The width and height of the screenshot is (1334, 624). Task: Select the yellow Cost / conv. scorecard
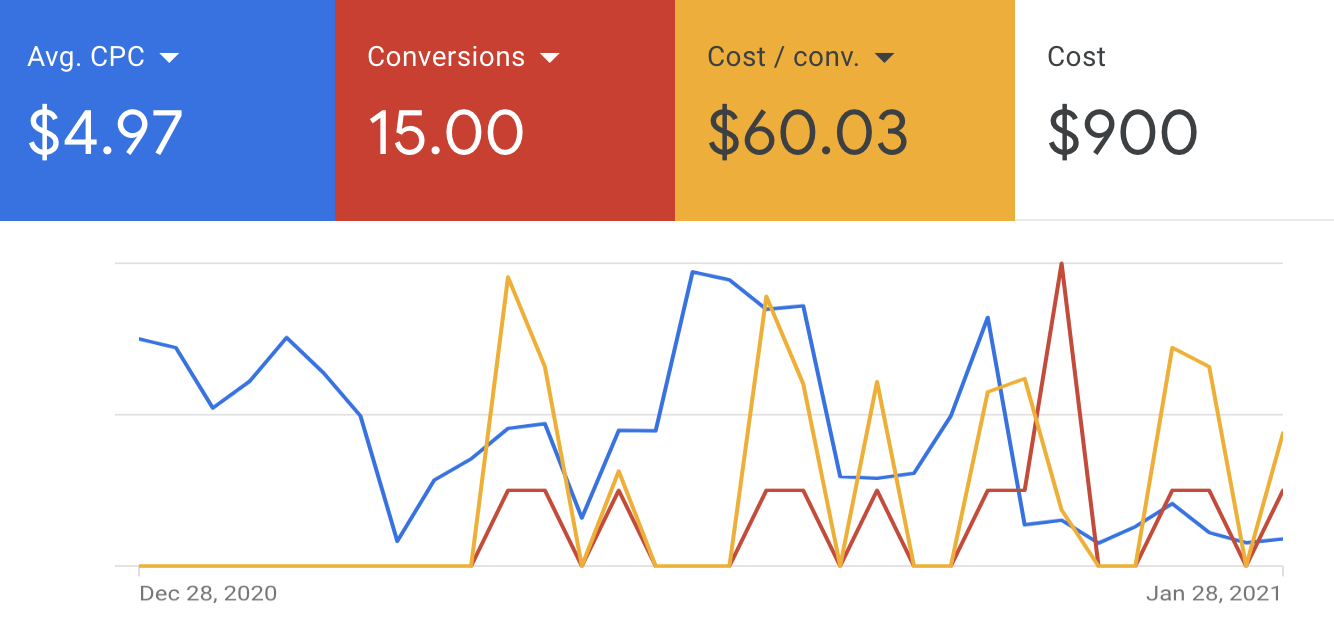(845, 110)
